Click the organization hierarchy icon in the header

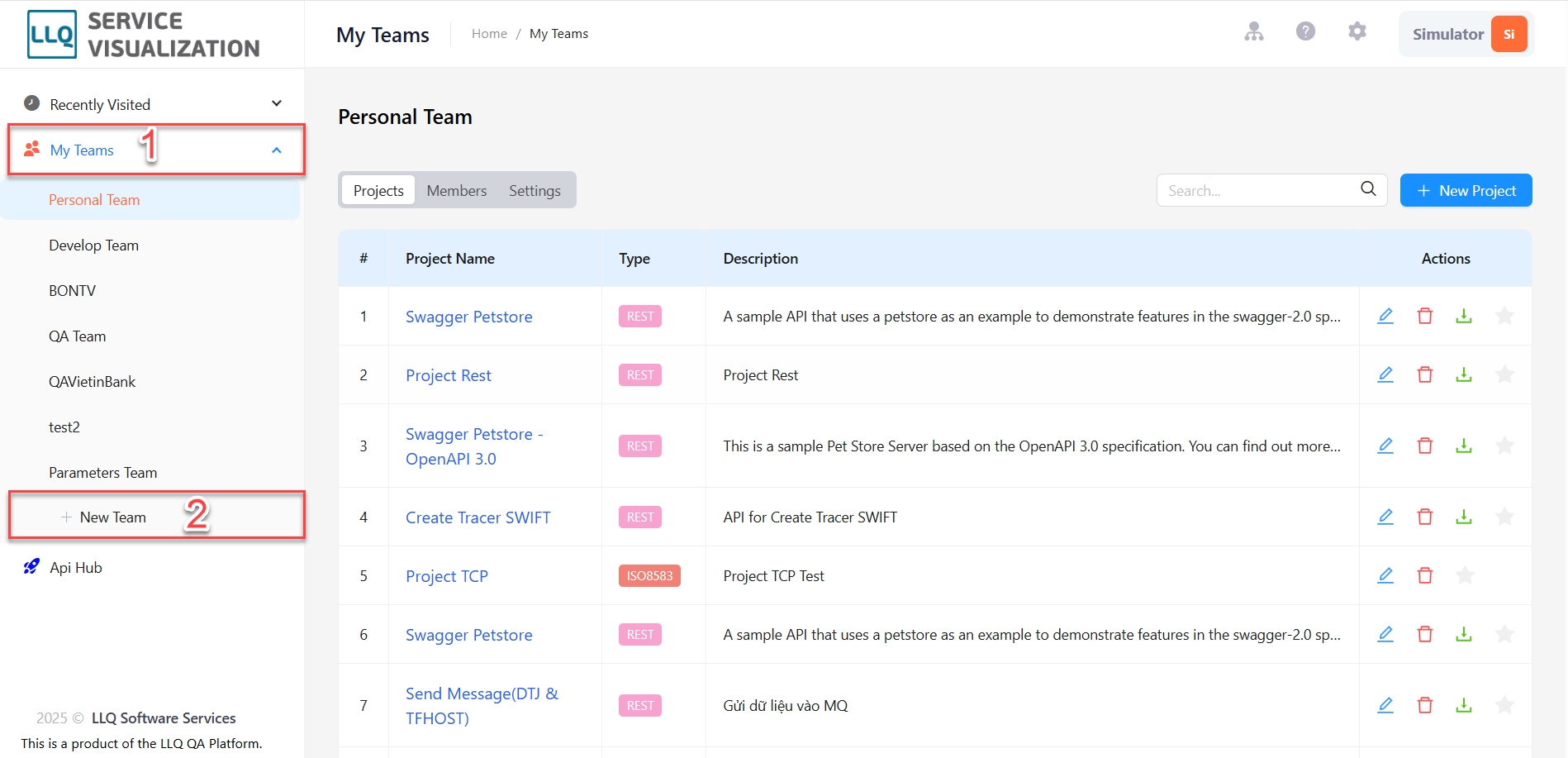pyautogui.click(x=1254, y=31)
